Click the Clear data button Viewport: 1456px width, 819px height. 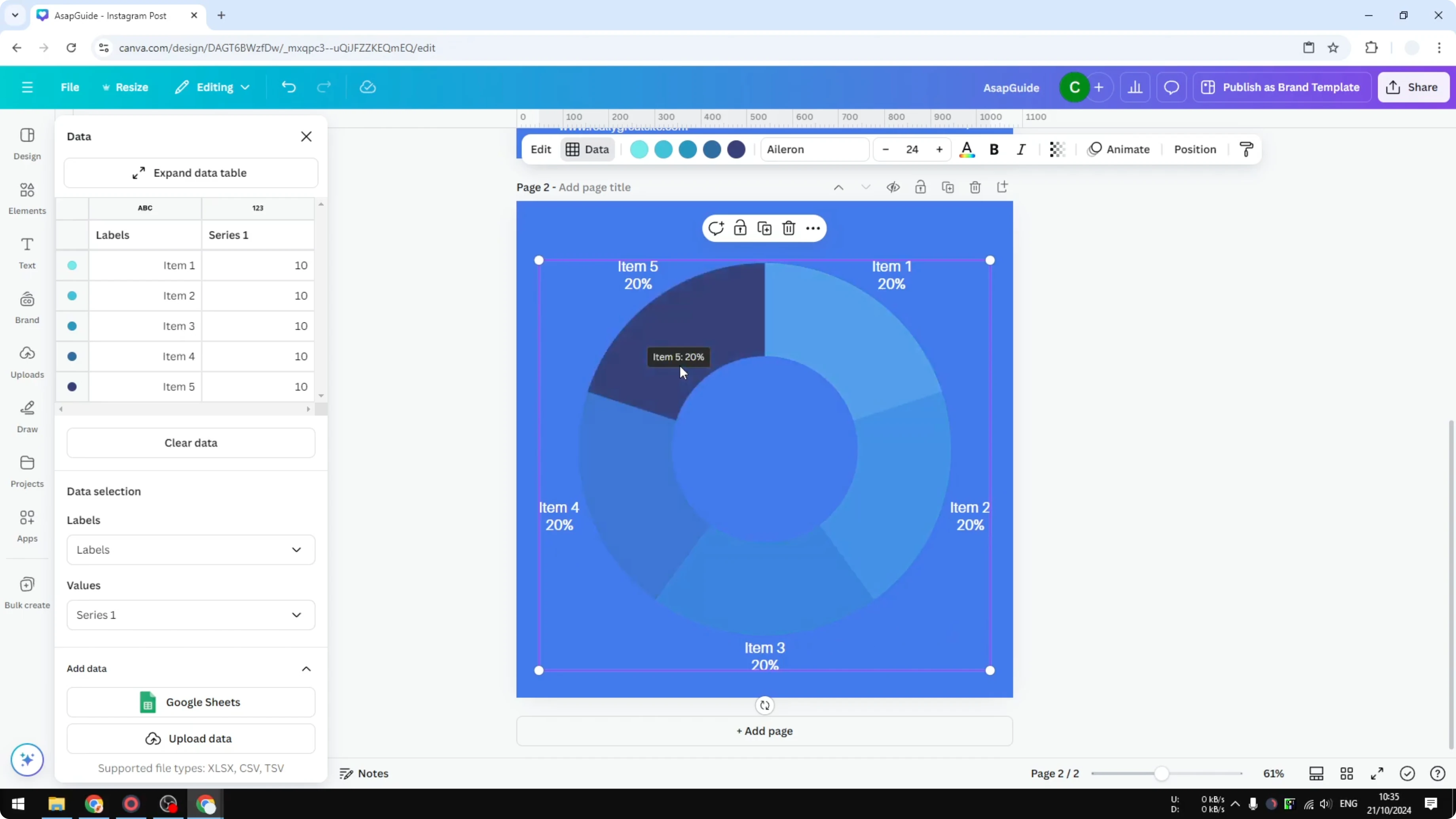191,443
